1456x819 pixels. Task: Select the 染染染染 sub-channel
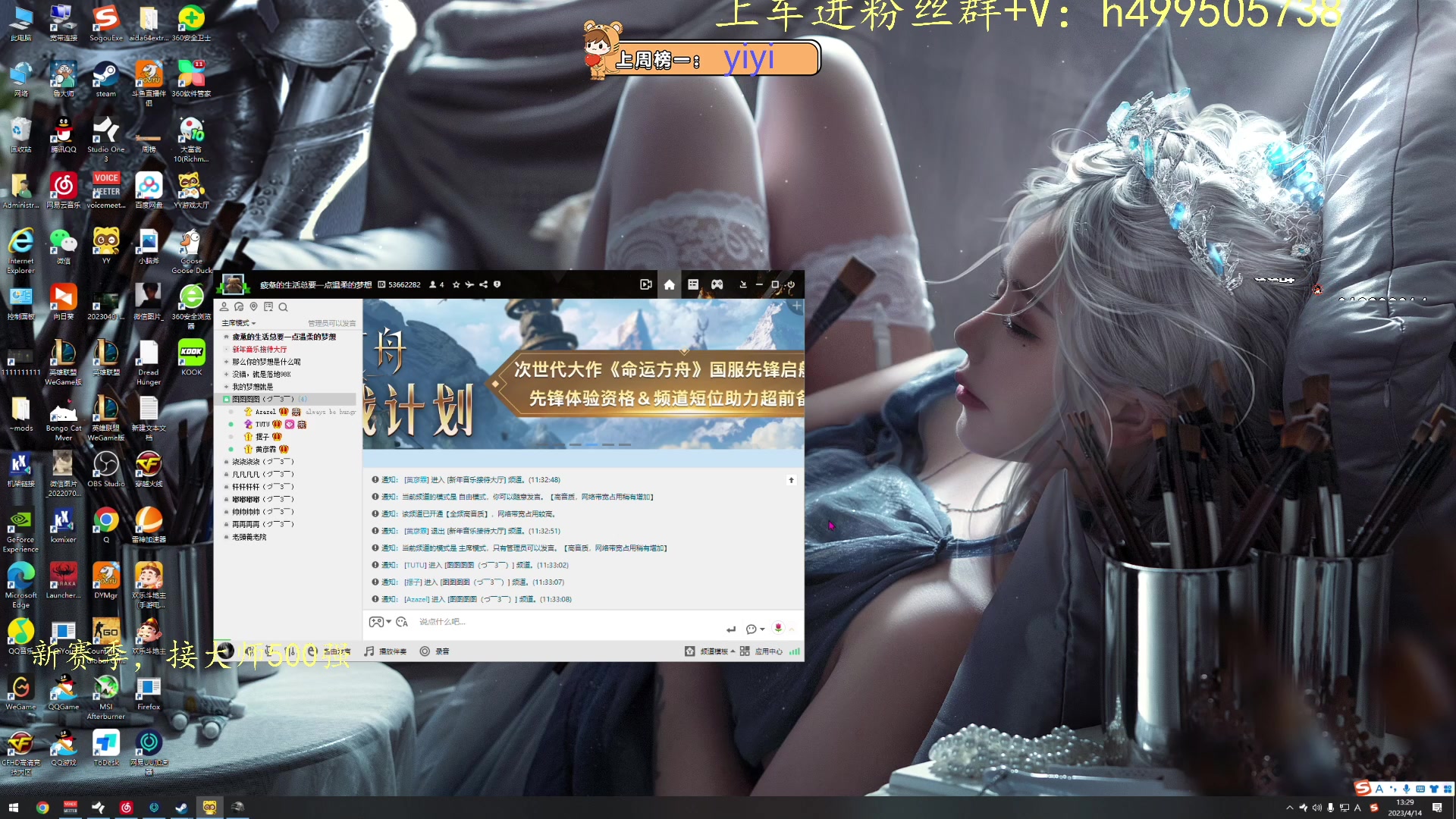[262, 462]
